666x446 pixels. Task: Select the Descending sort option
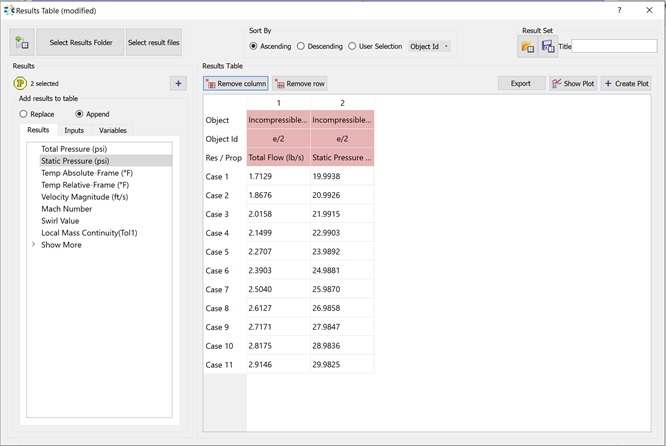tap(300, 46)
